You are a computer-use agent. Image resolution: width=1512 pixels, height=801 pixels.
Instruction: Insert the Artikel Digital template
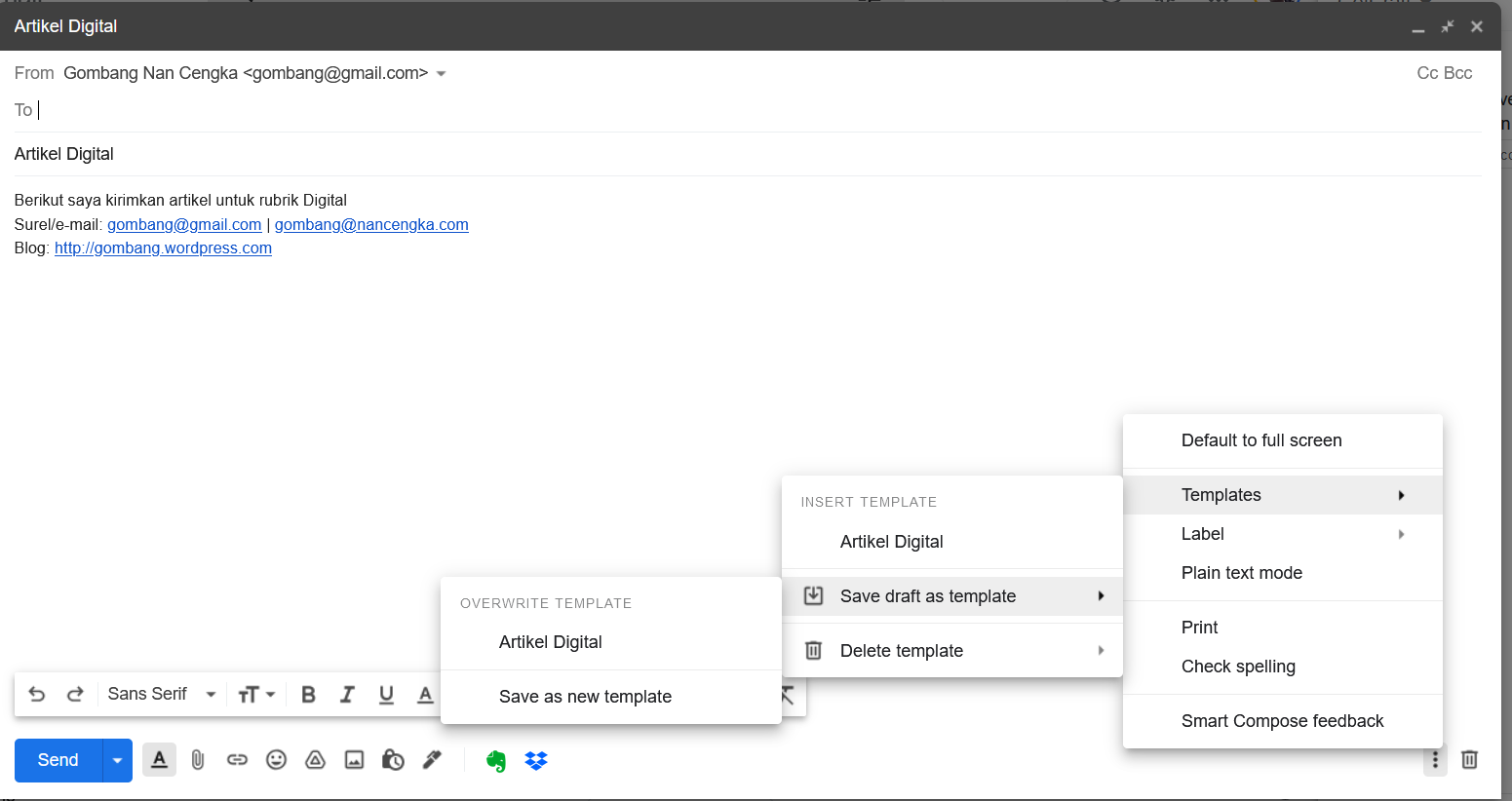pyautogui.click(x=952, y=542)
